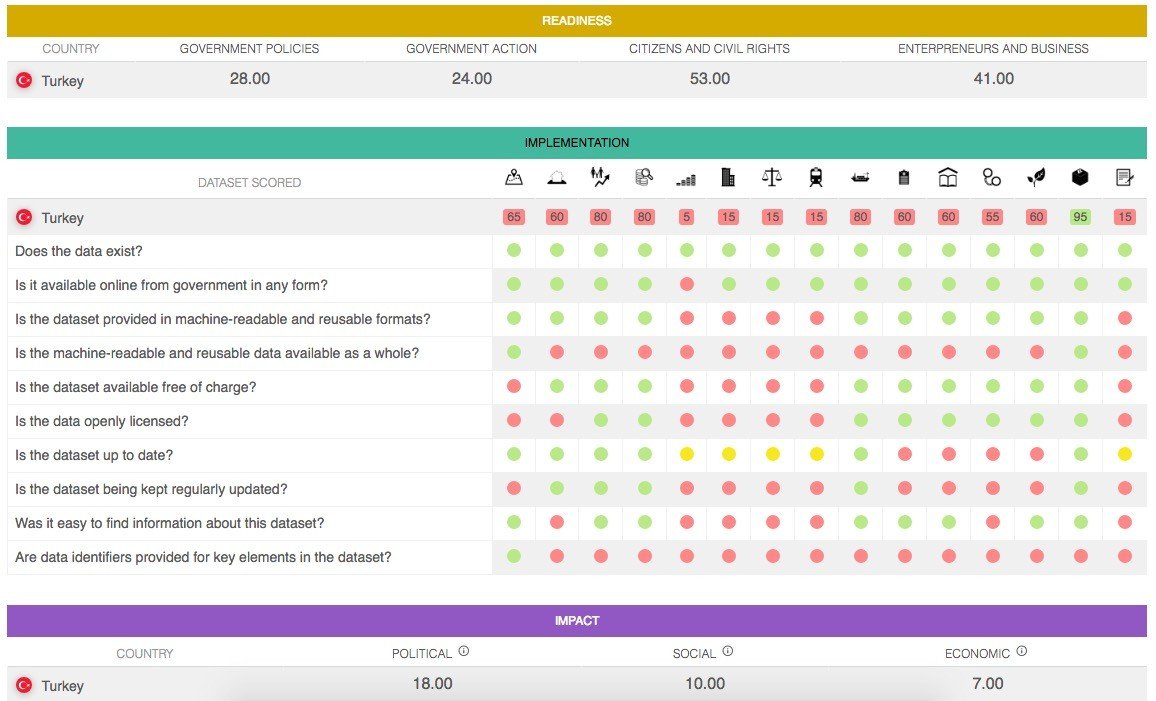
Task: Click the cargo ship trade icon
Action: tap(860, 178)
